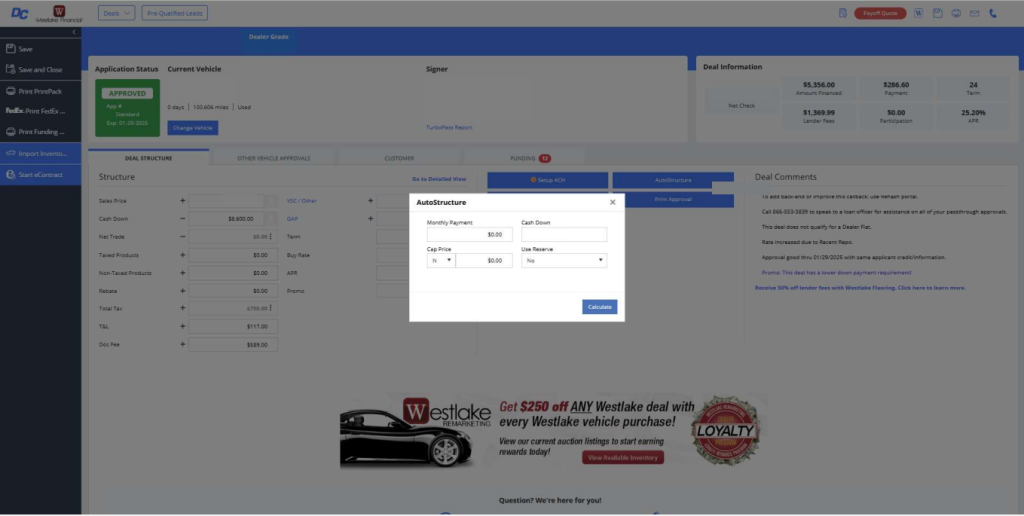This screenshot has height=516, width=1024.
Task: Switch to Other Vehicle Approvals tab
Action: [274, 158]
